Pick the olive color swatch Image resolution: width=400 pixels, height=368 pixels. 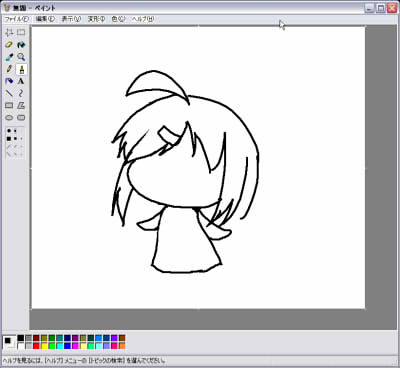[x=44, y=338]
